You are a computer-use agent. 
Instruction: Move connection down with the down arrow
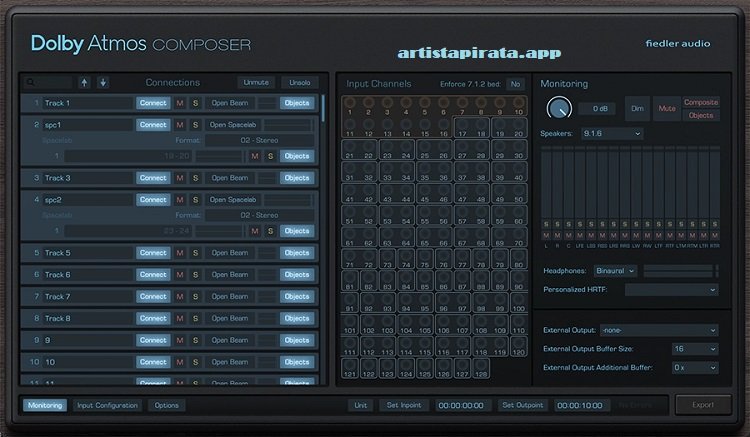point(103,83)
